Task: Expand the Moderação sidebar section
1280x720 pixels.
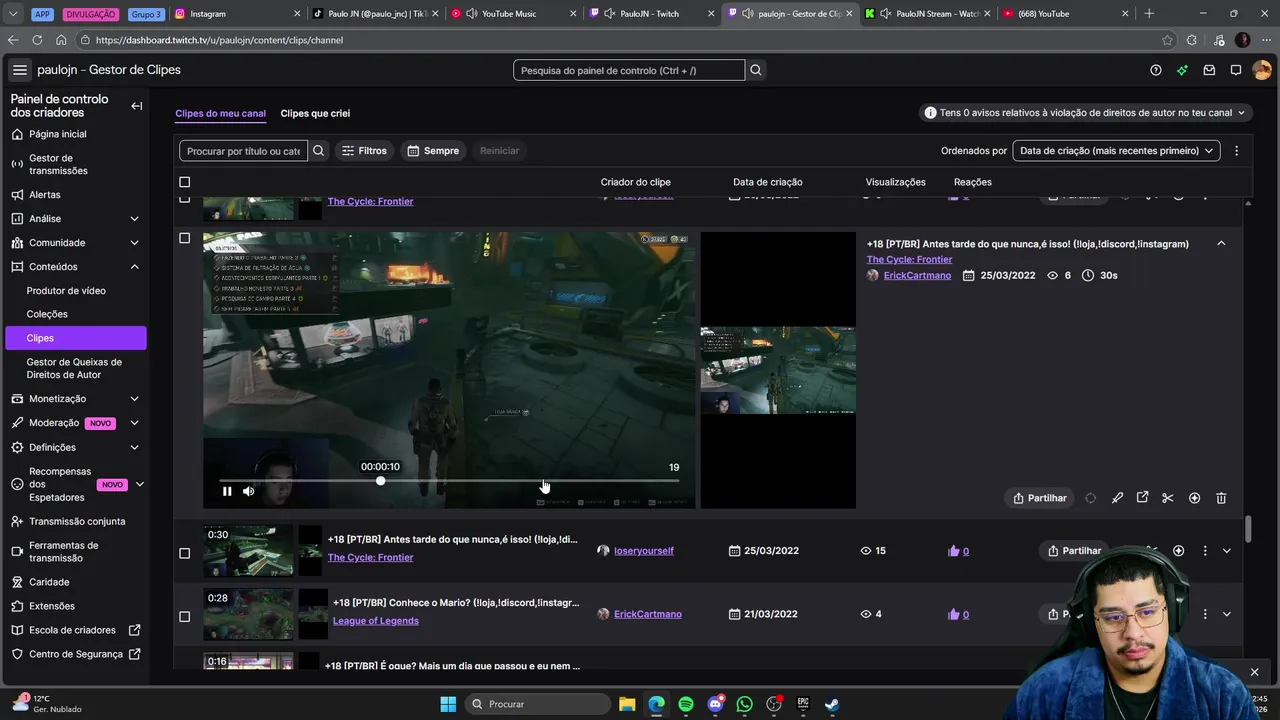Action: 134,423
